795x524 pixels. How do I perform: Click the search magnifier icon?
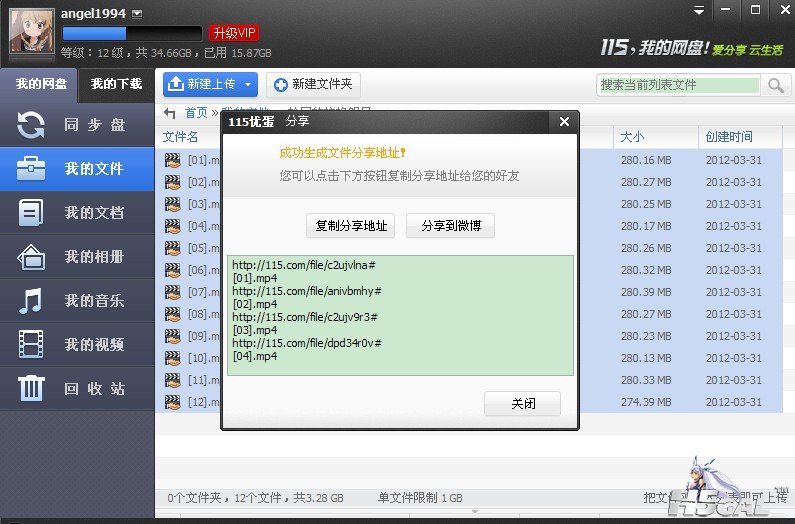tap(776, 85)
